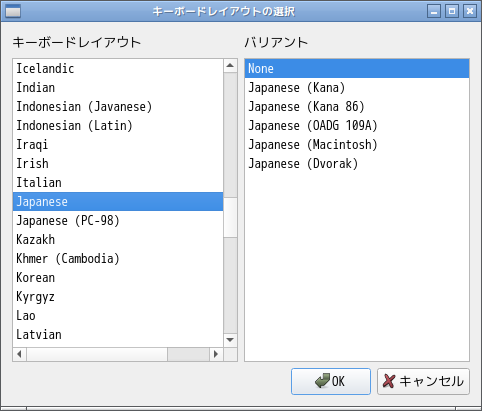Select the Japanese (Kana 86) variant
This screenshot has height=411, width=482.
357,107
